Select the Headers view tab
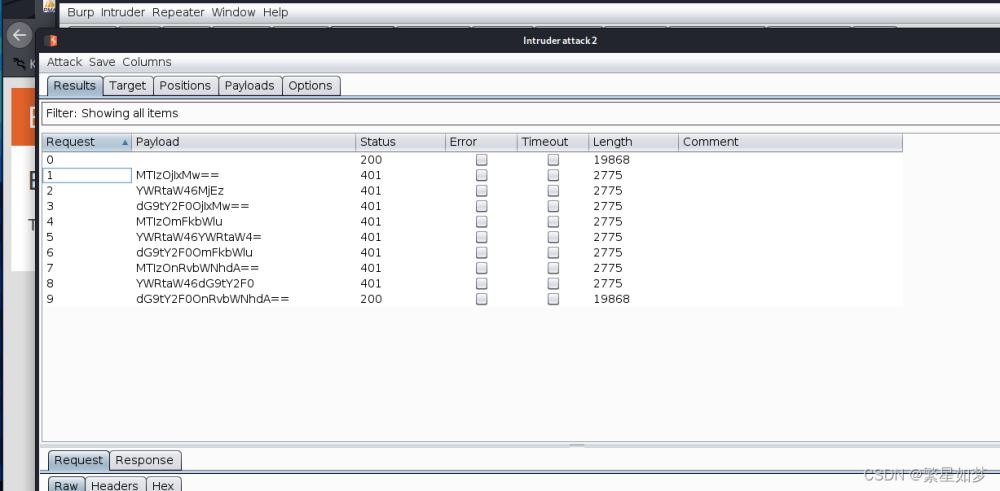This screenshot has width=1000, height=491. pyautogui.click(x=115, y=485)
